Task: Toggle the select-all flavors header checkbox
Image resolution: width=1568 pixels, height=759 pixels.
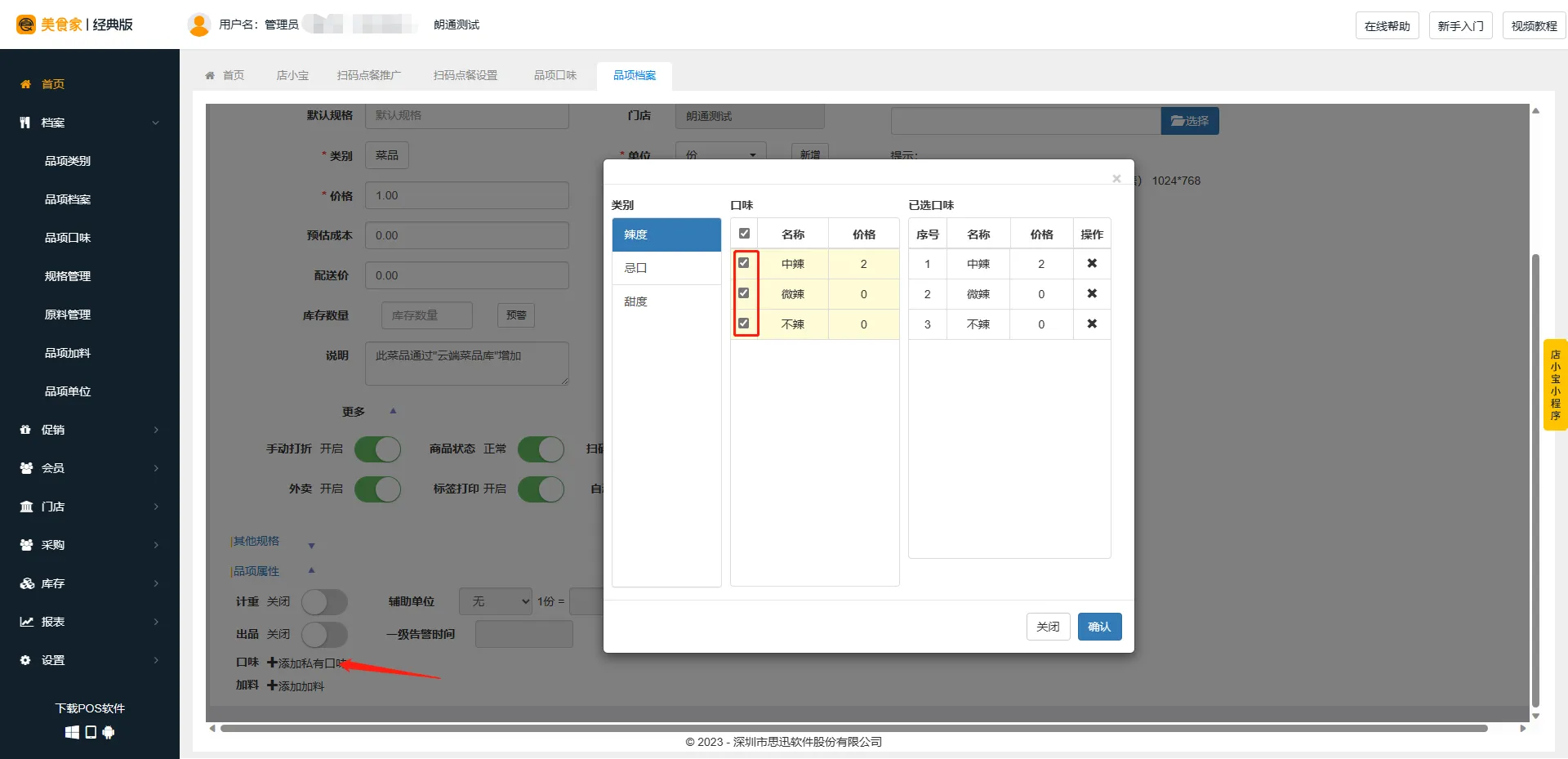Action: [744, 234]
